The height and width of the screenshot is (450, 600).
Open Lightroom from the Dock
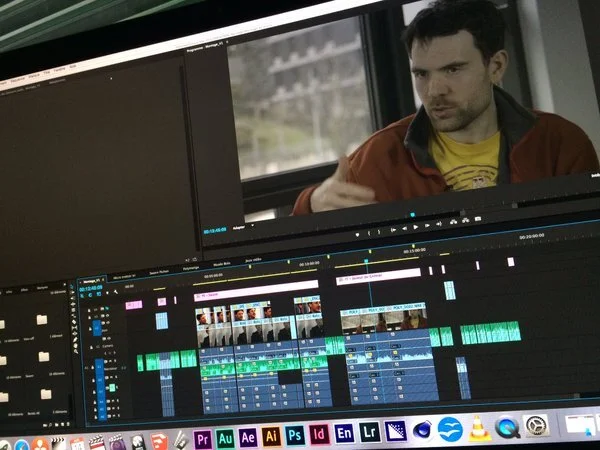coord(370,432)
